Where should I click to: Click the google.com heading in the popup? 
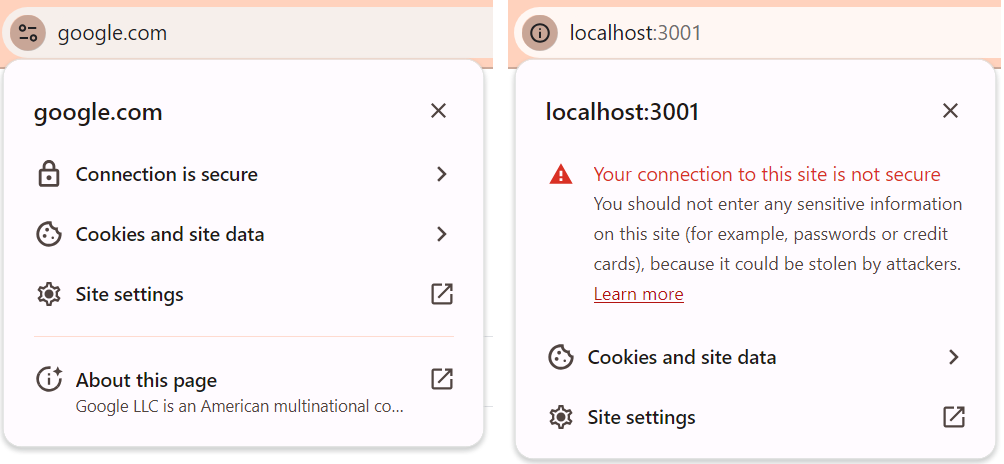(98, 113)
